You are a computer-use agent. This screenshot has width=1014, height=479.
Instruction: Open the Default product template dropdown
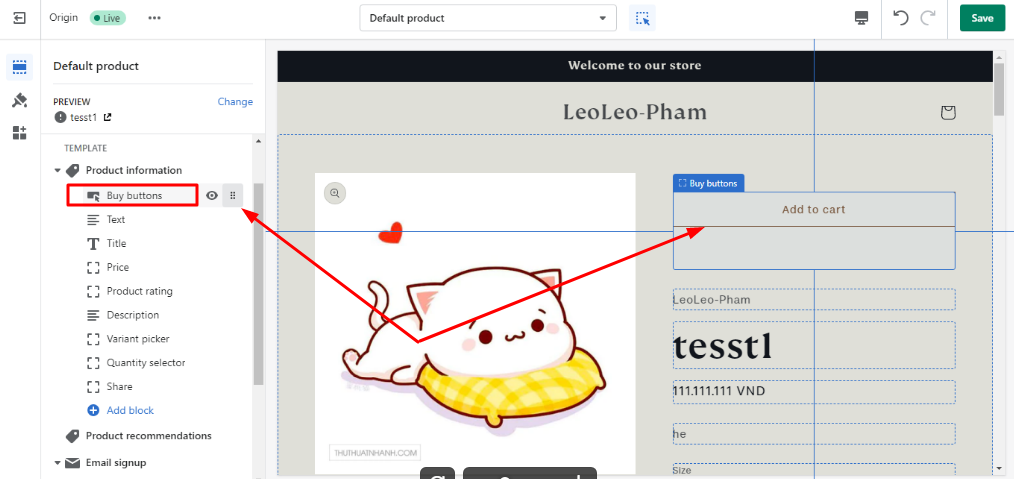(x=488, y=18)
